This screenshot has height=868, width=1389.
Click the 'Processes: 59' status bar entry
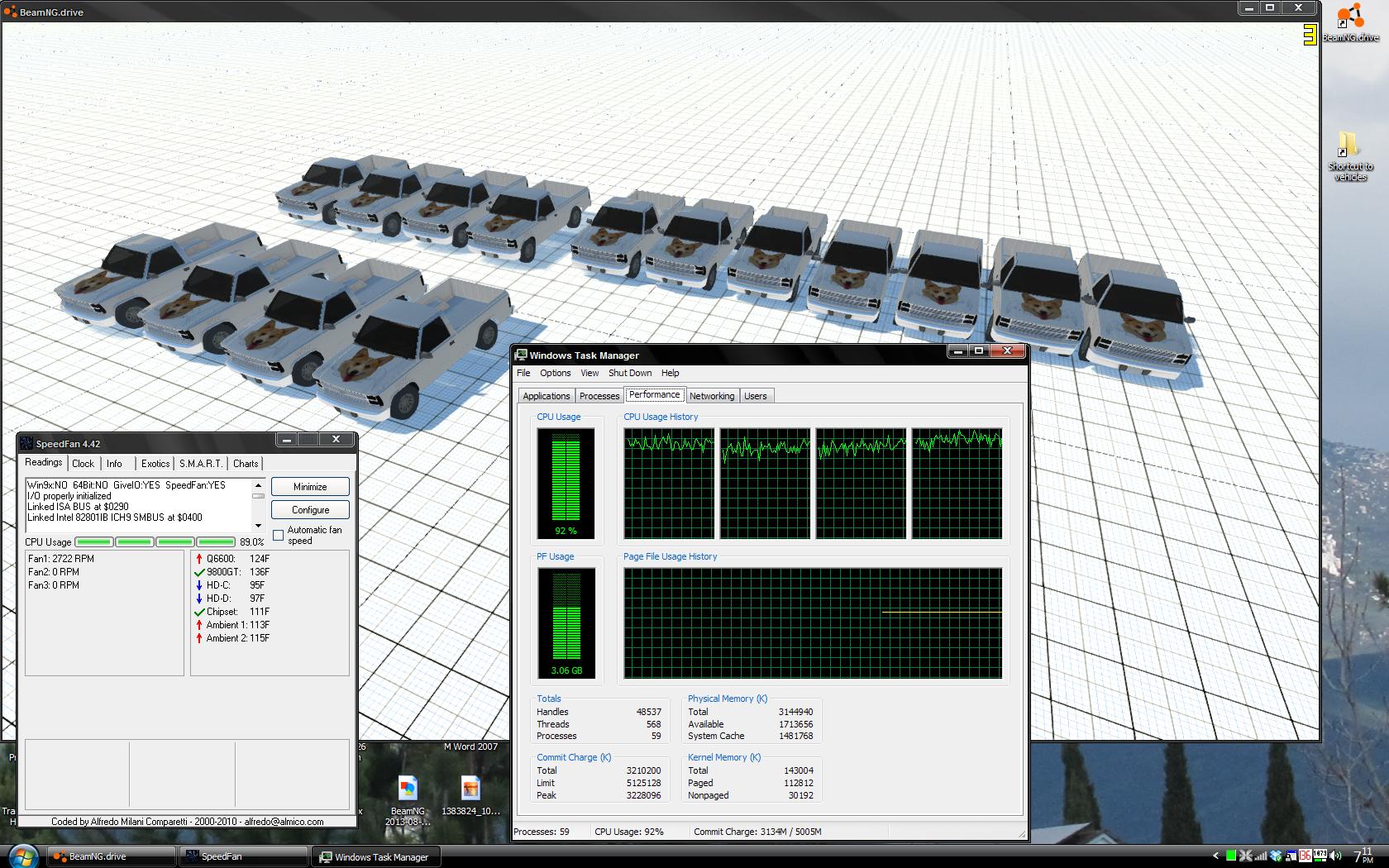click(542, 832)
